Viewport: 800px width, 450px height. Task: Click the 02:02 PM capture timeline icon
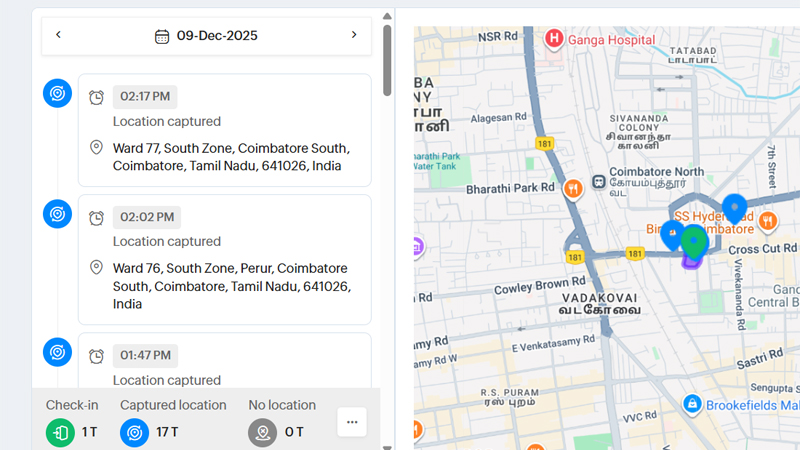[x=57, y=214]
